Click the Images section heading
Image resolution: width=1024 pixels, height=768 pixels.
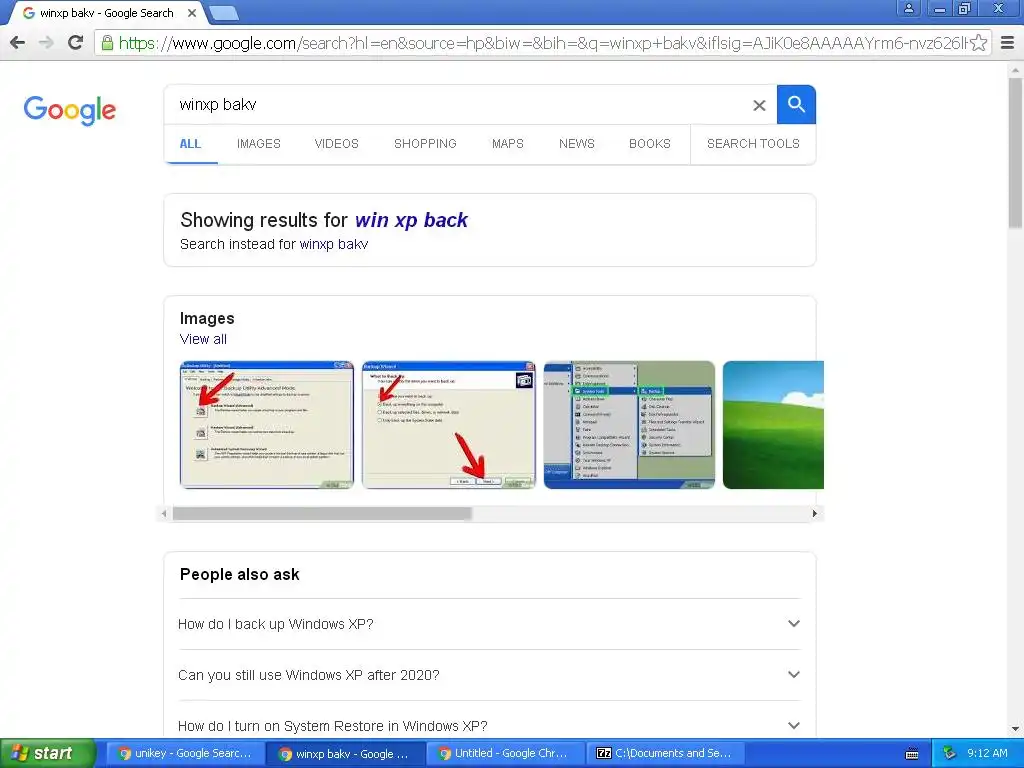coord(207,318)
